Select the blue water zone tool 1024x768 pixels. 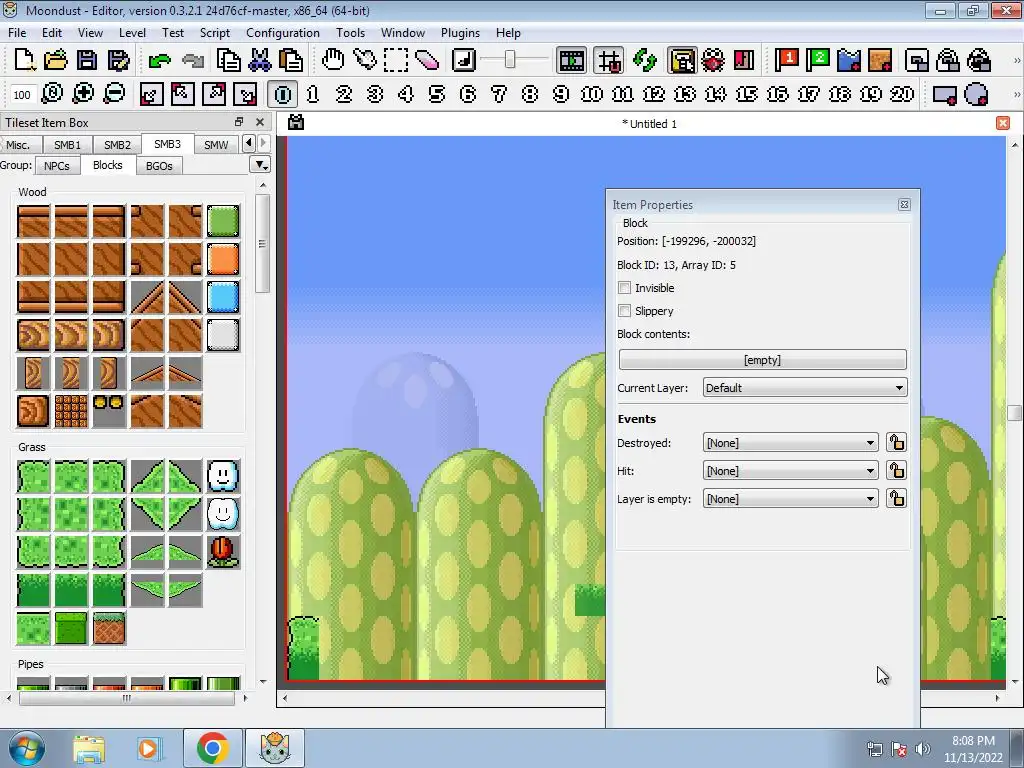pos(849,60)
